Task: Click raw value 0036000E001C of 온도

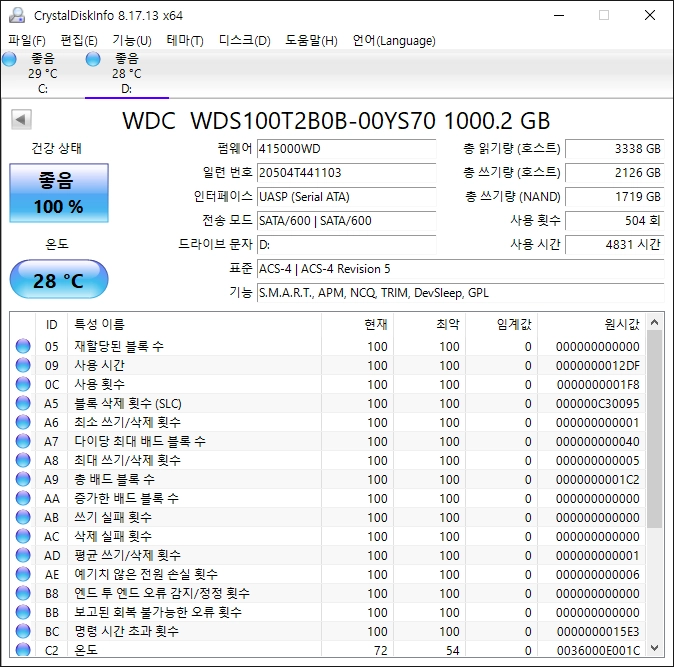Action: click(598, 650)
